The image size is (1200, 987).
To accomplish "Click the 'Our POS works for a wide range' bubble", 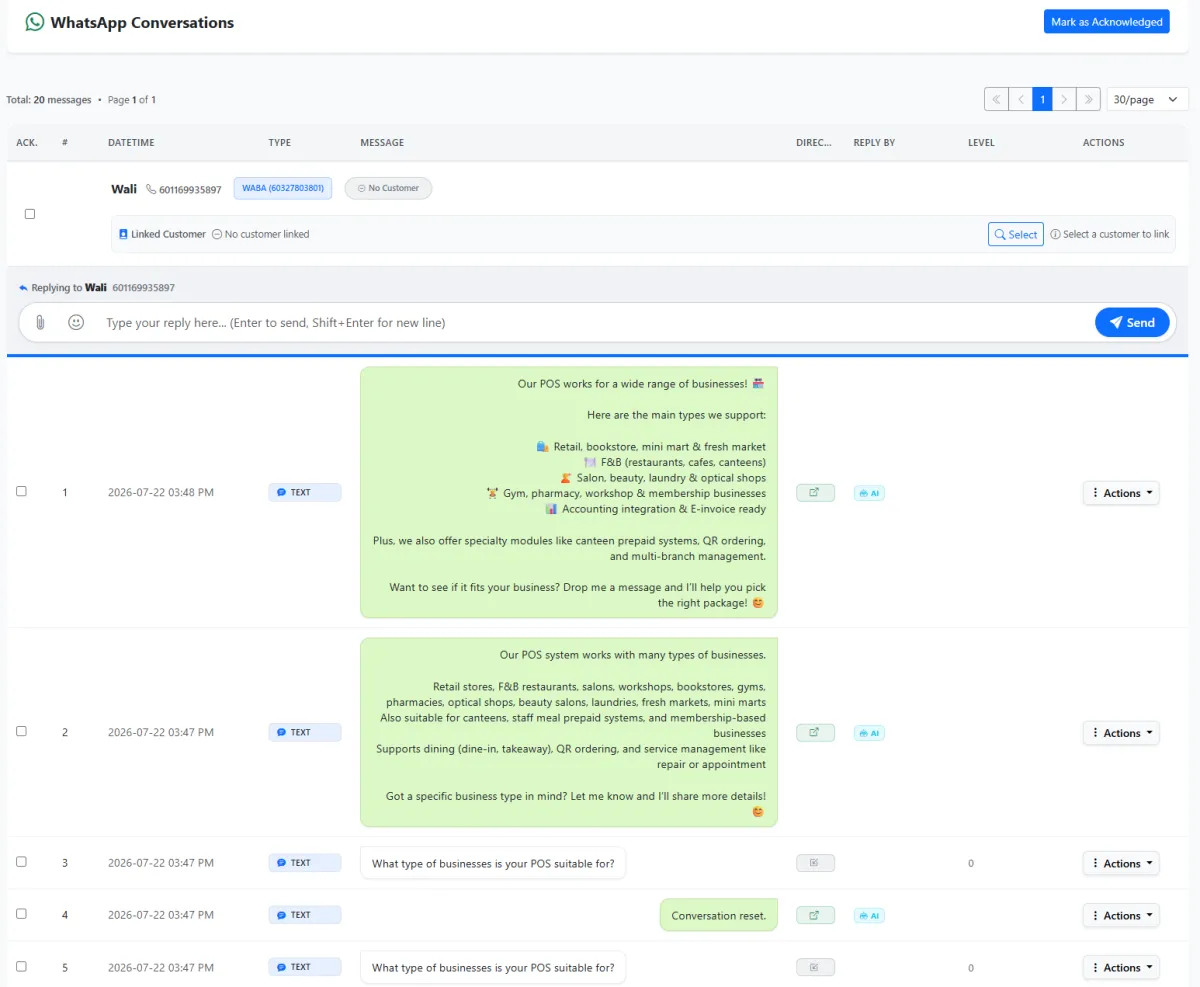I will pyautogui.click(x=569, y=492).
